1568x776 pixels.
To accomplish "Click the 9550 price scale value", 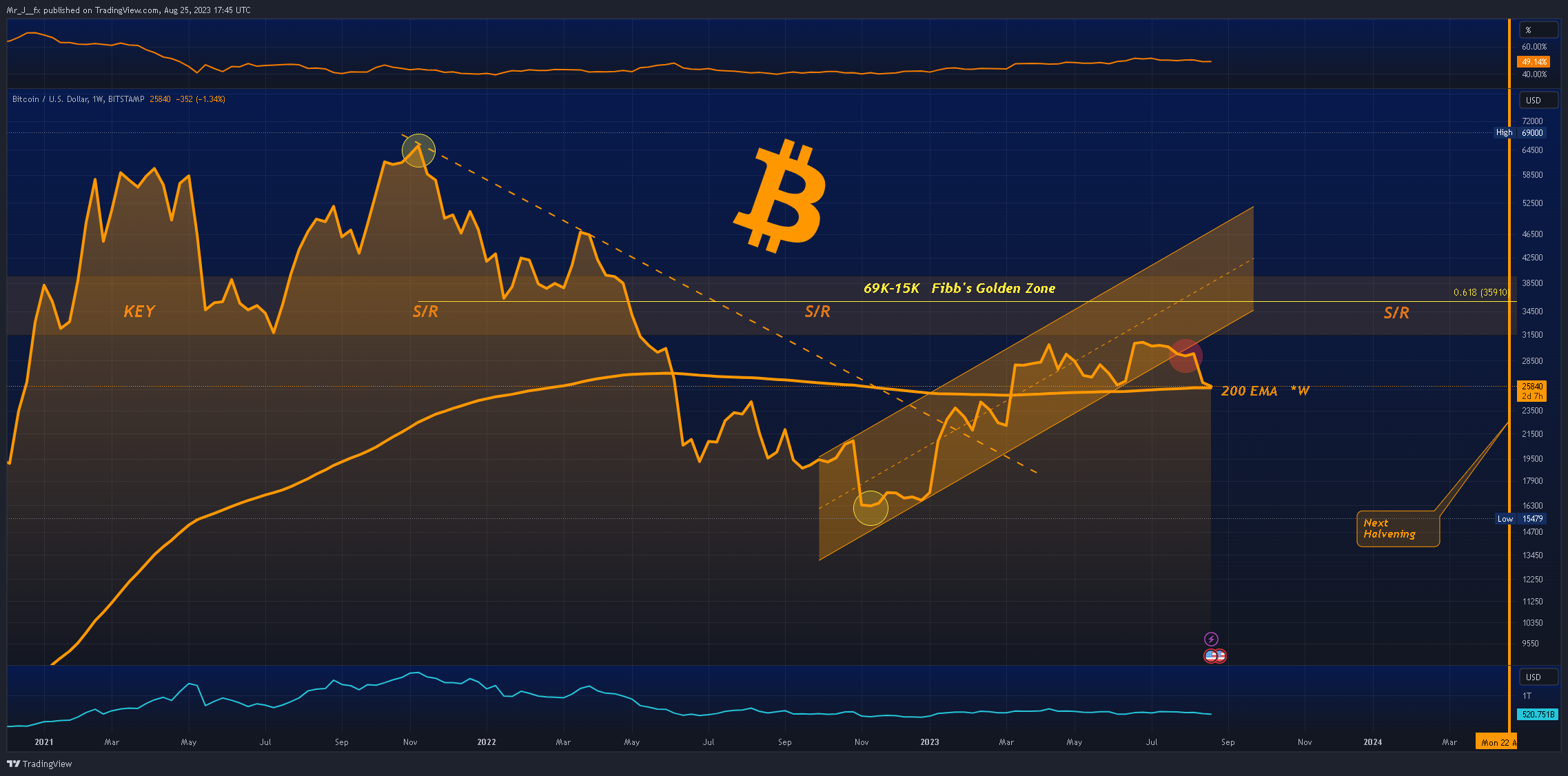I will (1530, 644).
